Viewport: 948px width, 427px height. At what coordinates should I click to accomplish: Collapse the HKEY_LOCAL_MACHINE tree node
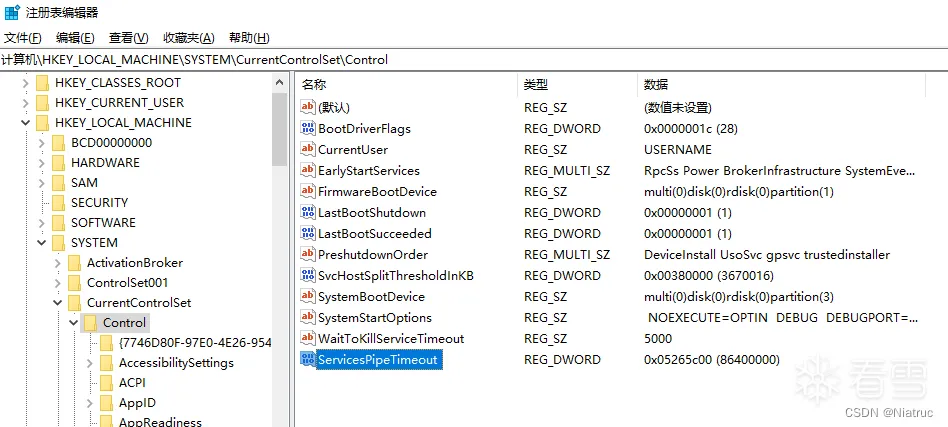[25, 123]
